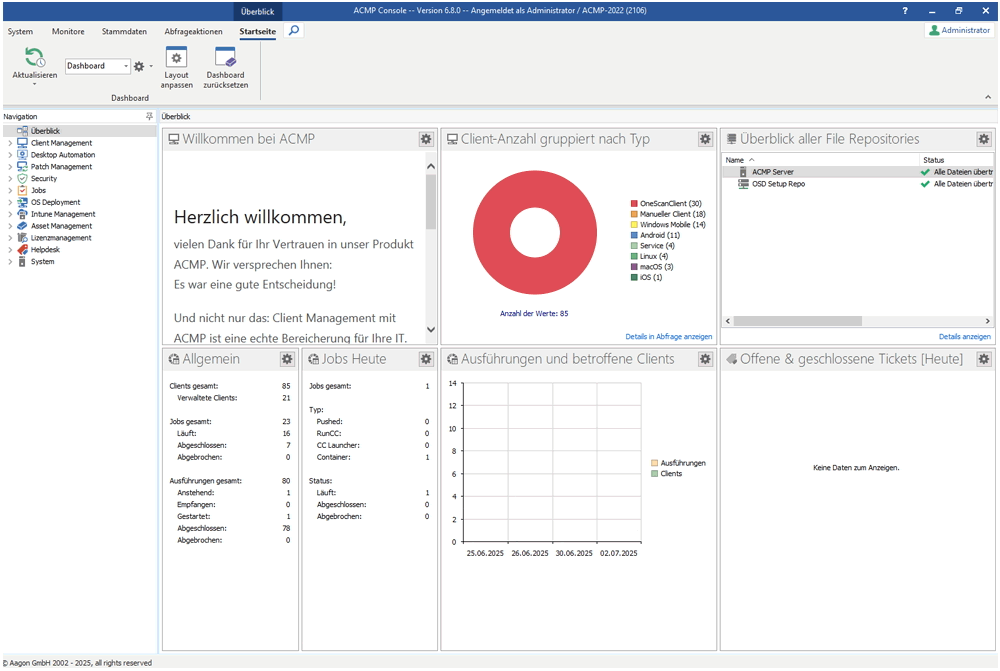
Task: Click horizontal scrollbar in File Repositories
Action: point(797,321)
